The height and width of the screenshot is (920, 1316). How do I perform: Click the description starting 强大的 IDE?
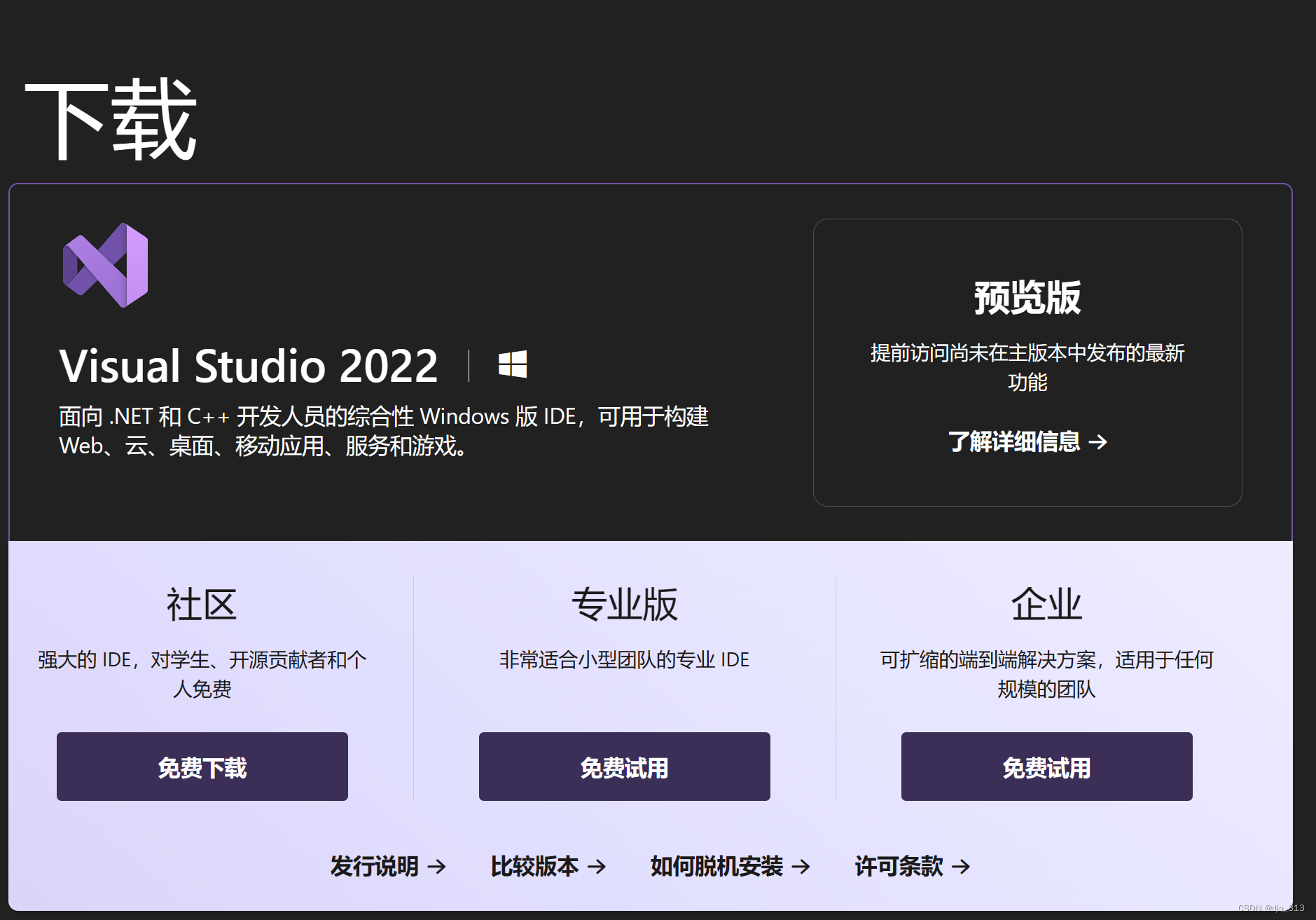202,674
